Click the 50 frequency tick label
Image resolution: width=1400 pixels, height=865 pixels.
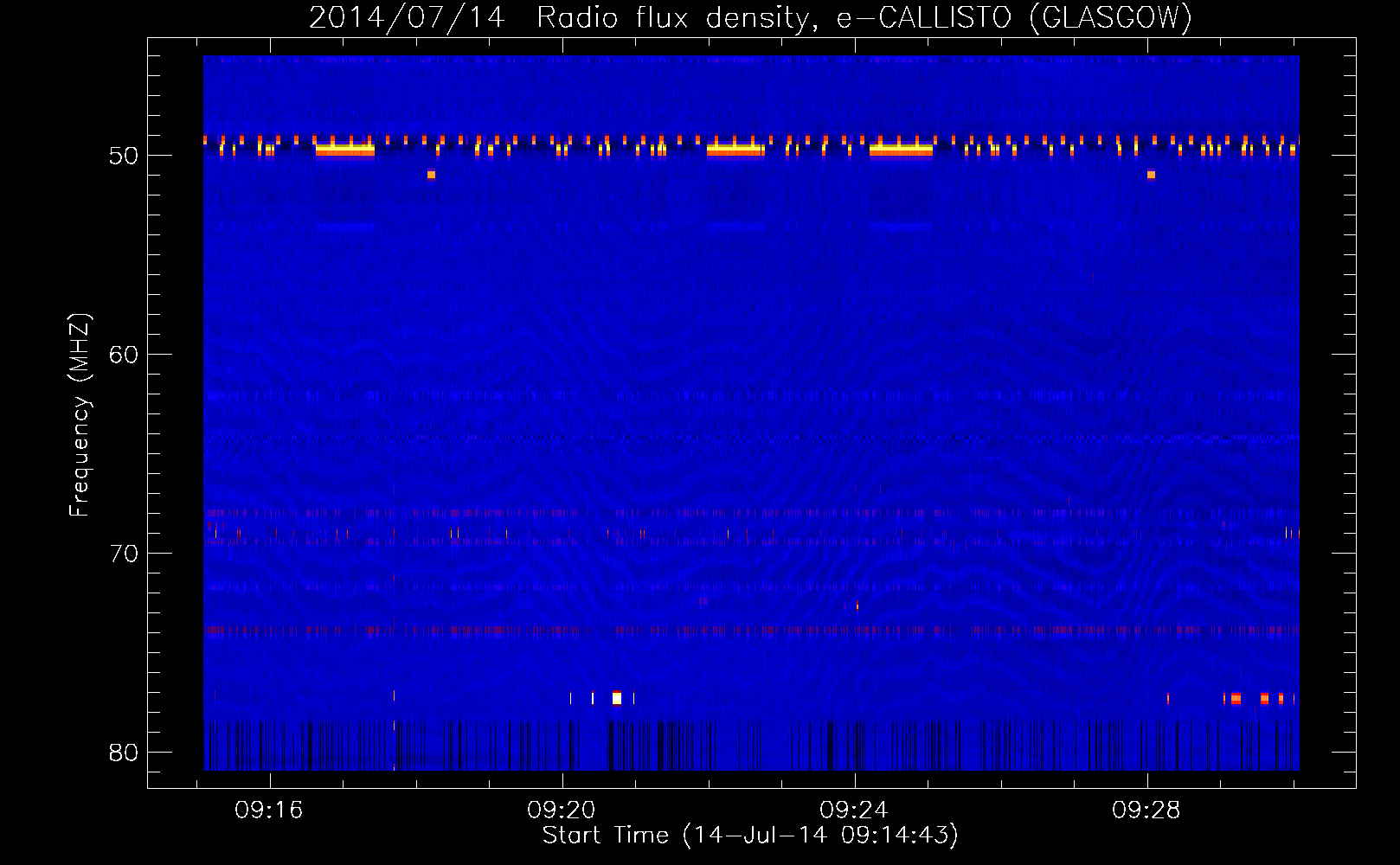tap(124, 156)
